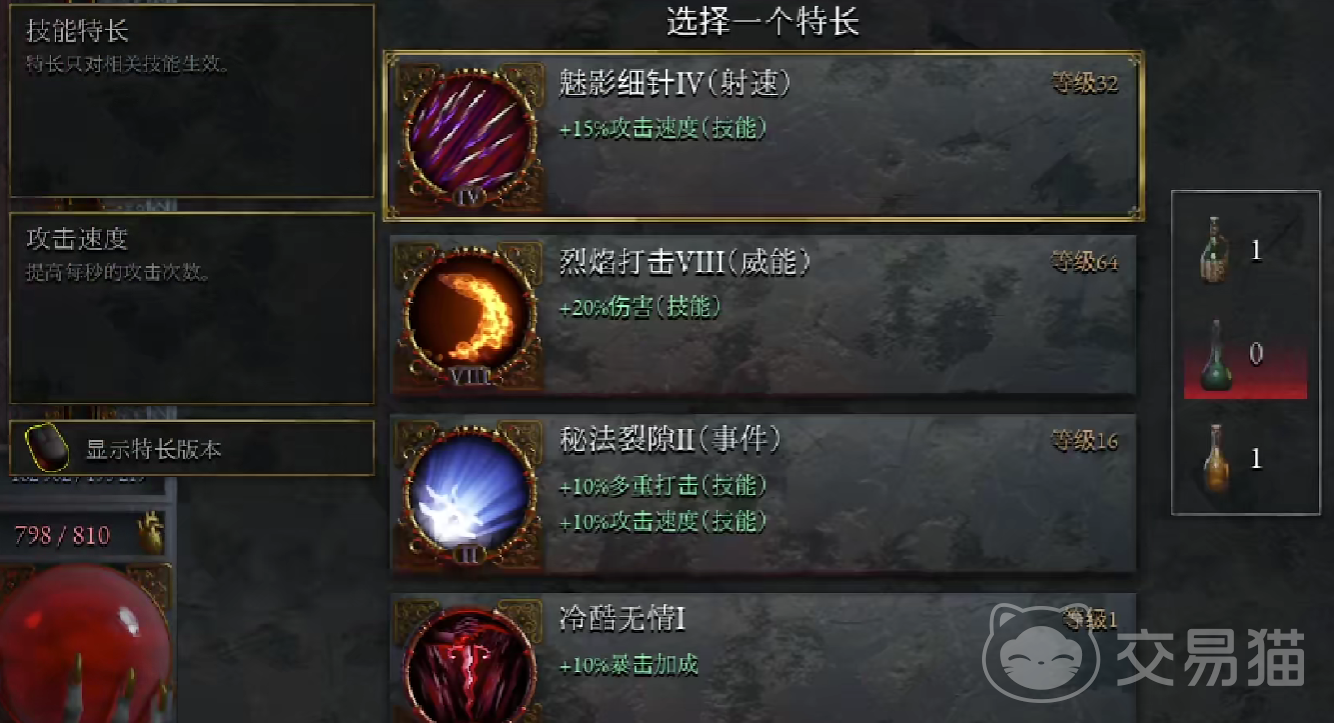The image size is (1334, 723).
Task: Select the 魅影细针IV(射速) trait row
Action: (x=764, y=135)
